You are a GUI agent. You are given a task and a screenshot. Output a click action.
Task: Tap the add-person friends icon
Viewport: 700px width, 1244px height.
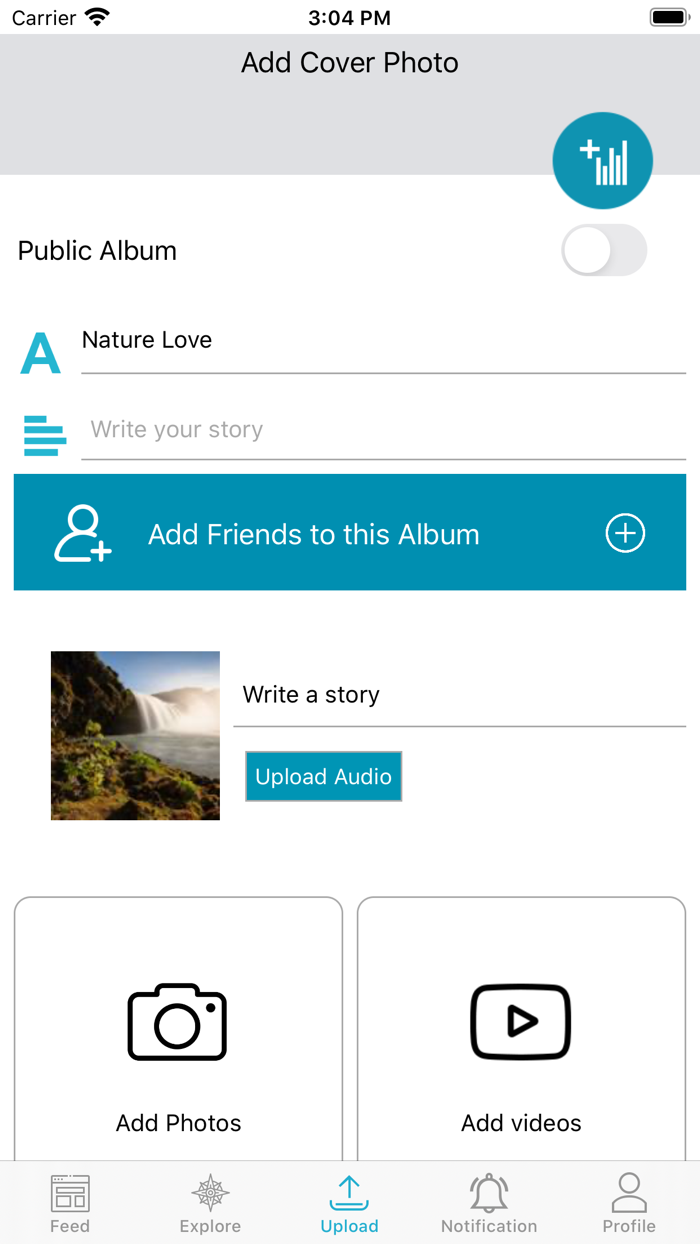point(83,534)
